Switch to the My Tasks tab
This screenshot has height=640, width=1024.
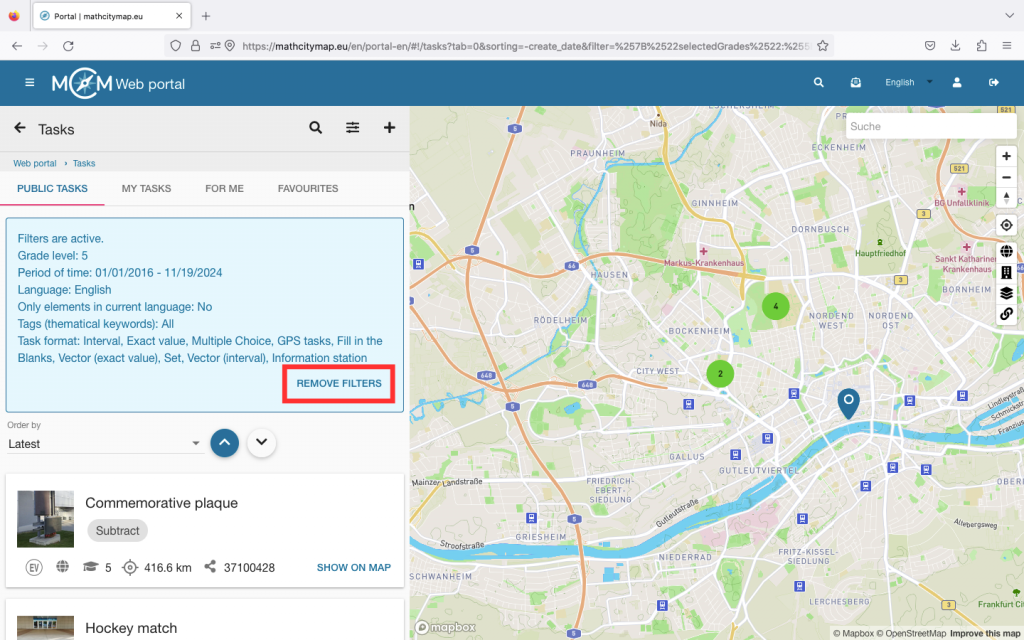tap(146, 188)
